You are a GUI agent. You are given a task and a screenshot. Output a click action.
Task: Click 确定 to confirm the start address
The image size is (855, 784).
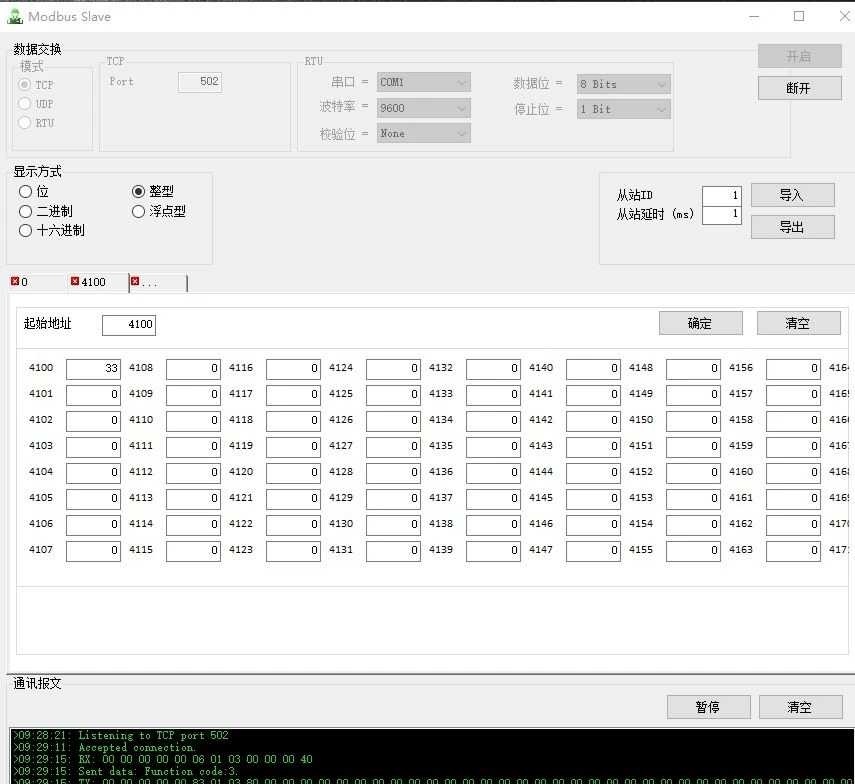[700, 323]
